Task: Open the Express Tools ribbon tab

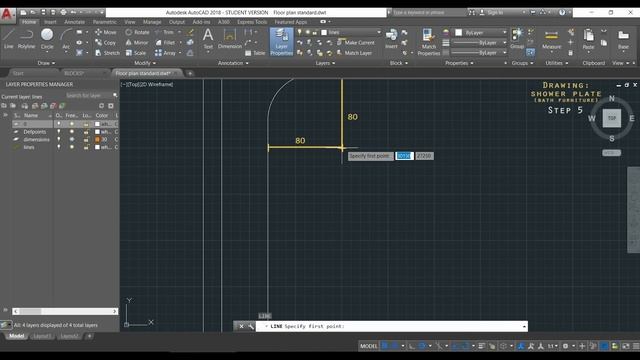Action: pyautogui.click(x=252, y=22)
